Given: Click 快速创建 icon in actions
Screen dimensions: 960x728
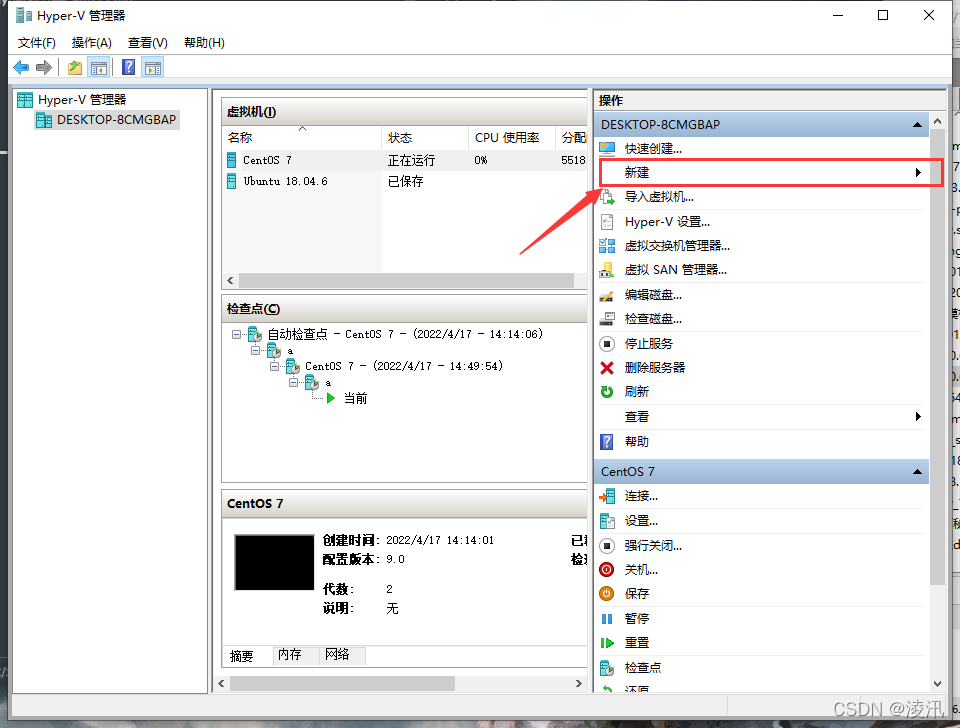Looking at the screenshot, I should point(607,149).
